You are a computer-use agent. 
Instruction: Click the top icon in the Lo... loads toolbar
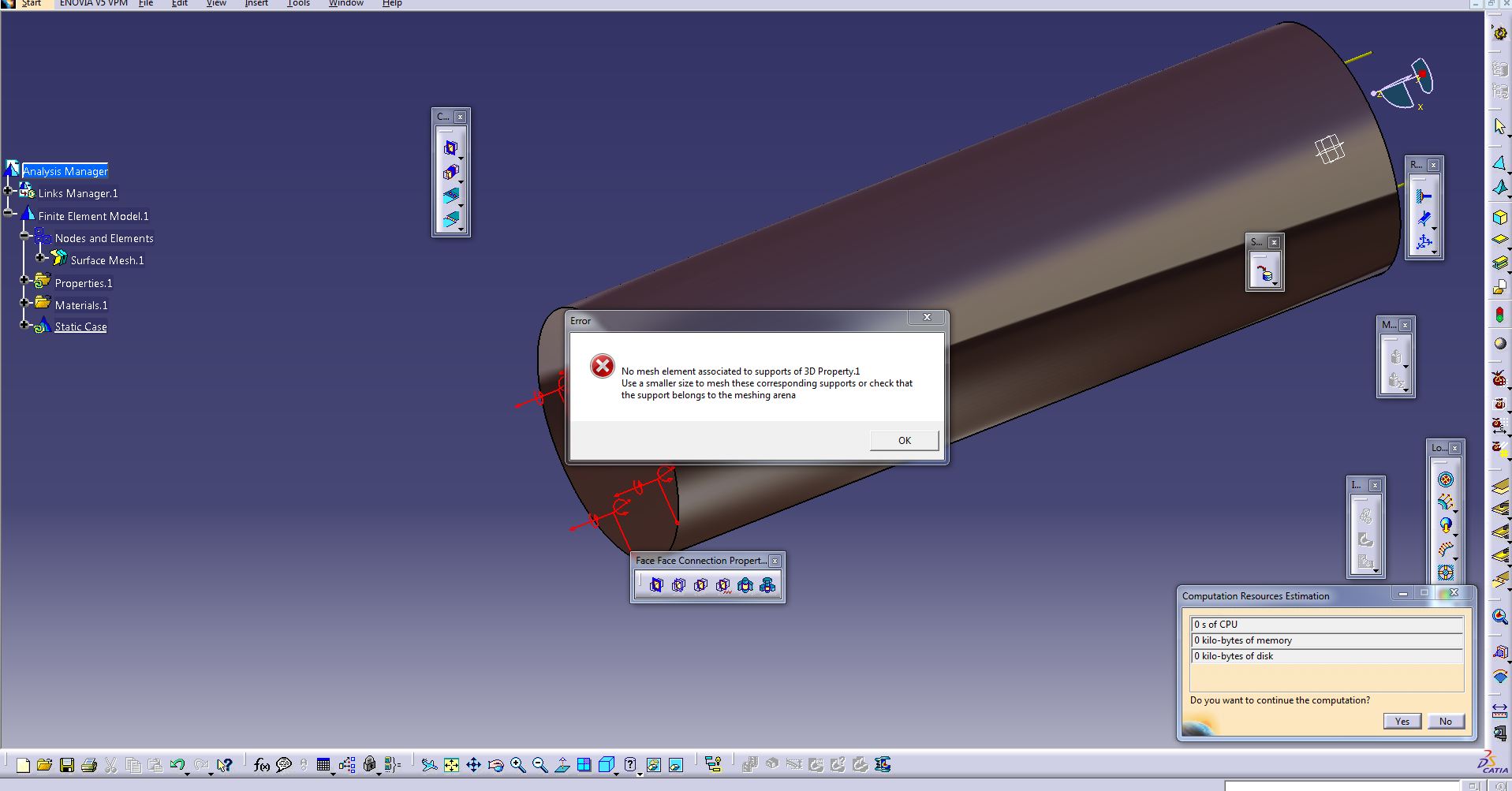tap(1446, 479)
